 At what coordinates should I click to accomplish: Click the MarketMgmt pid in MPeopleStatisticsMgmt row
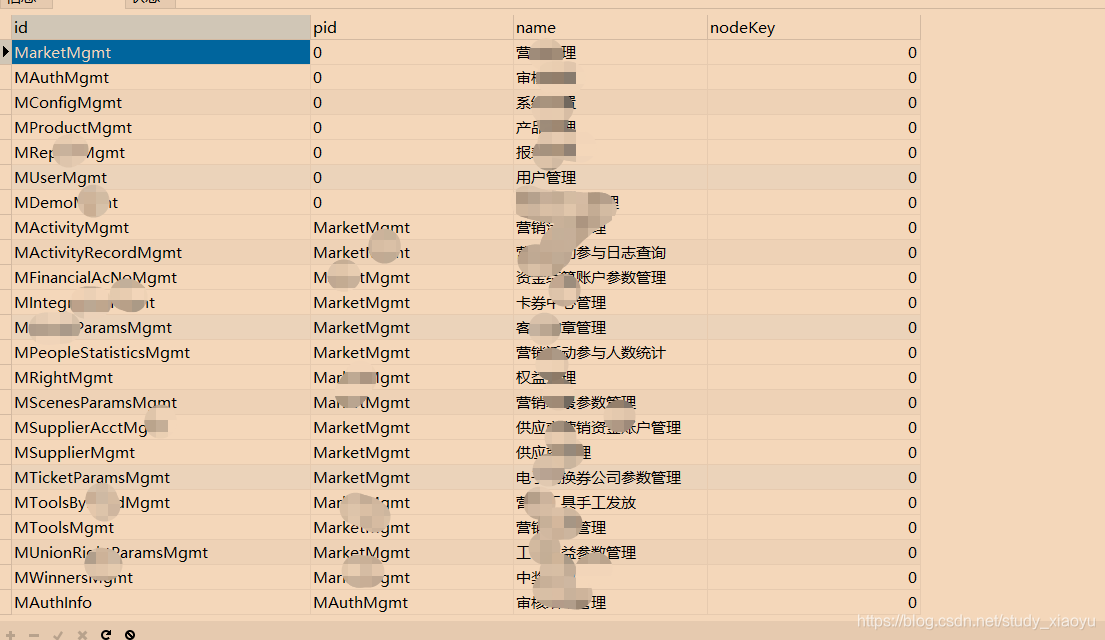[x=412, y=352]
